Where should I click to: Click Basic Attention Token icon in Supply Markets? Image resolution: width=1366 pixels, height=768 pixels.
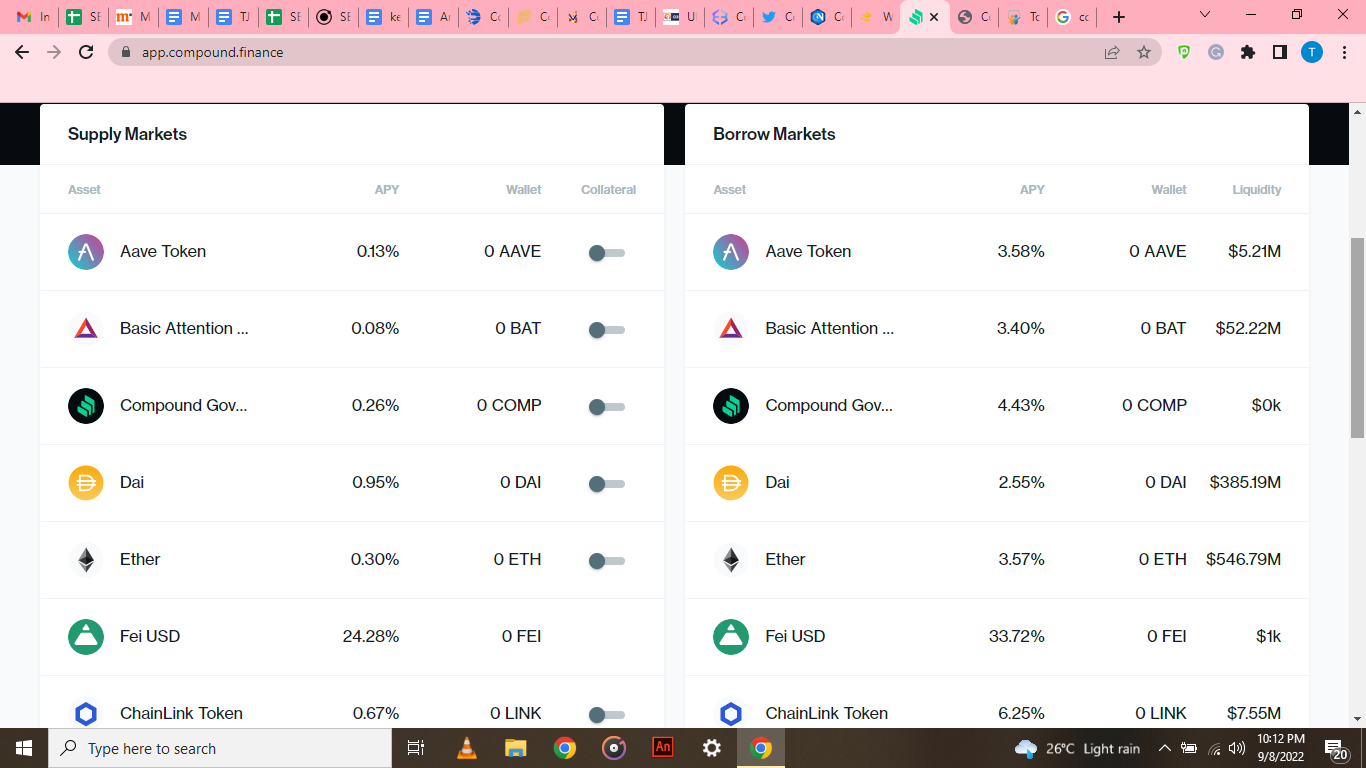[86, 329]
